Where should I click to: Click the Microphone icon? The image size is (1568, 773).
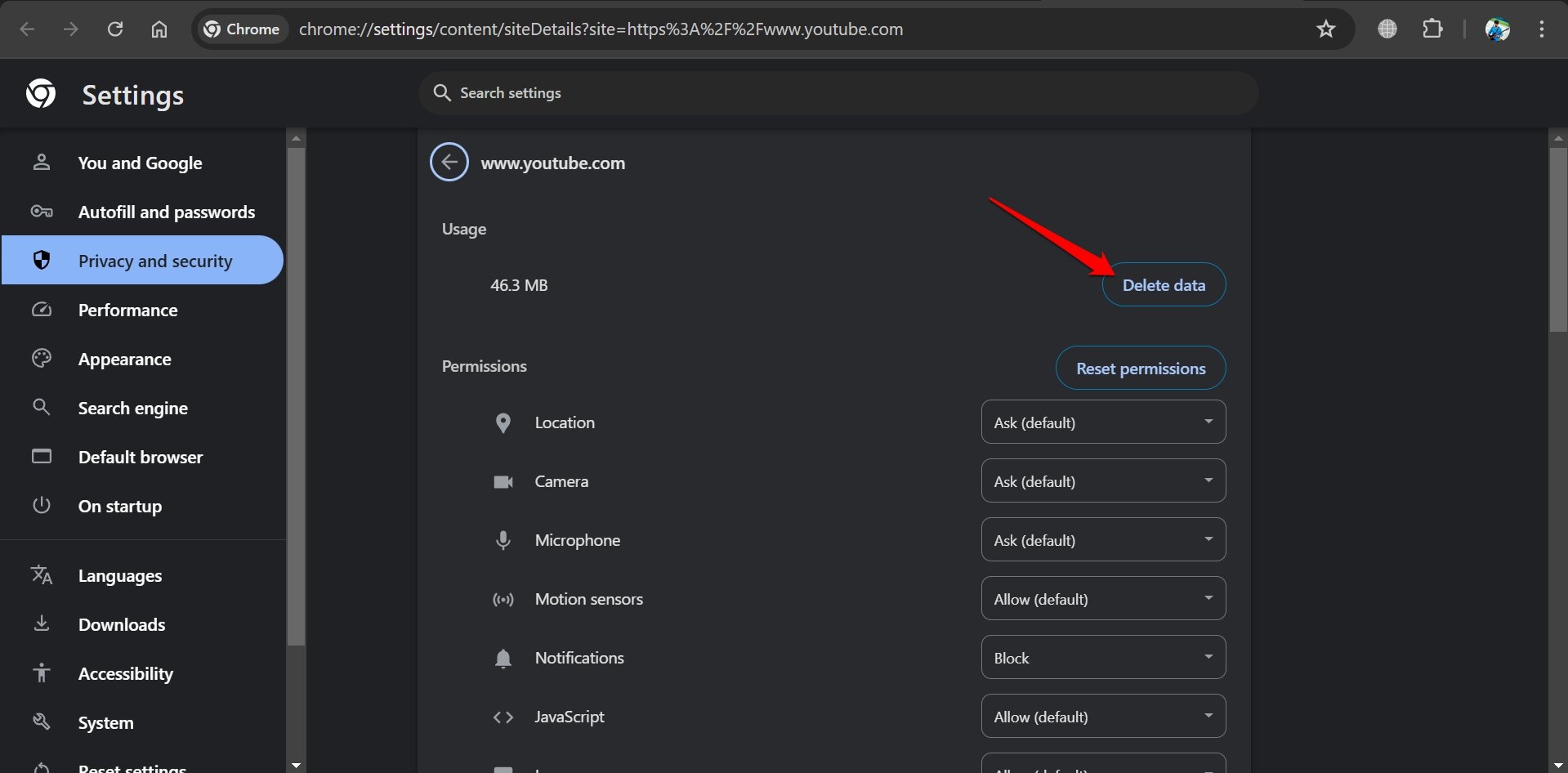(x=503, y=540)
